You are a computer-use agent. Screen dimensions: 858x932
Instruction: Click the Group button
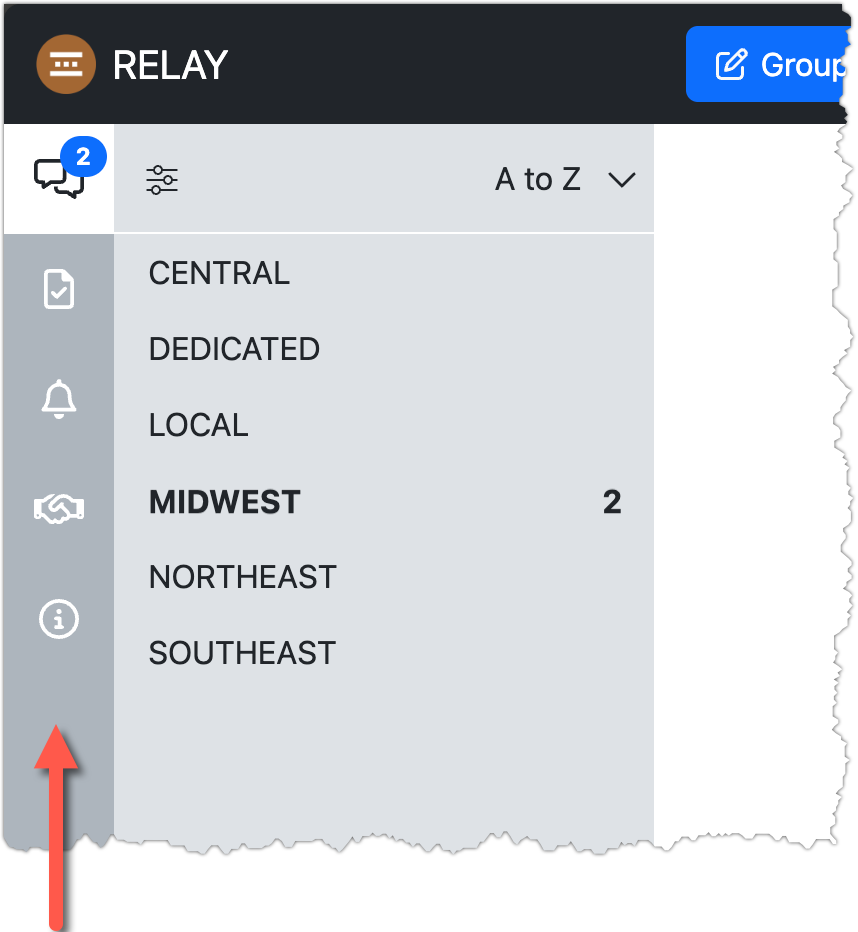790,64
